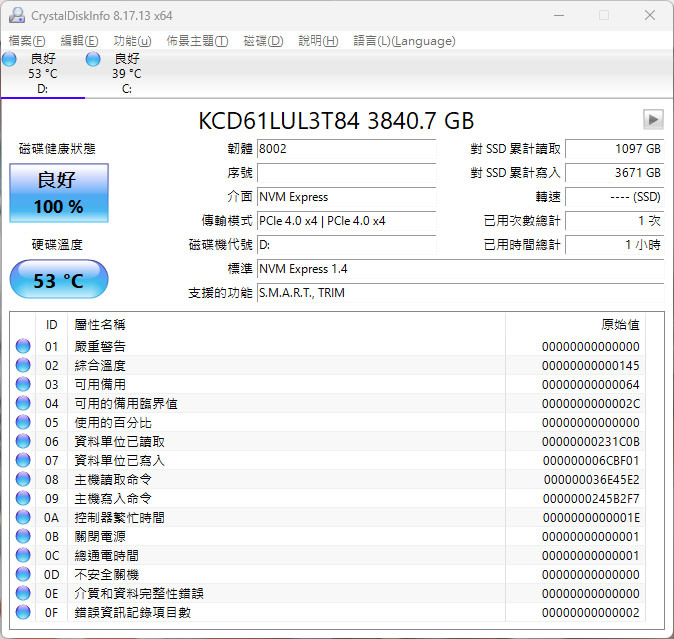Viewport: 674px width, 639px height.
Task: Click the power on count value 1 次
Action: (615, 221)
